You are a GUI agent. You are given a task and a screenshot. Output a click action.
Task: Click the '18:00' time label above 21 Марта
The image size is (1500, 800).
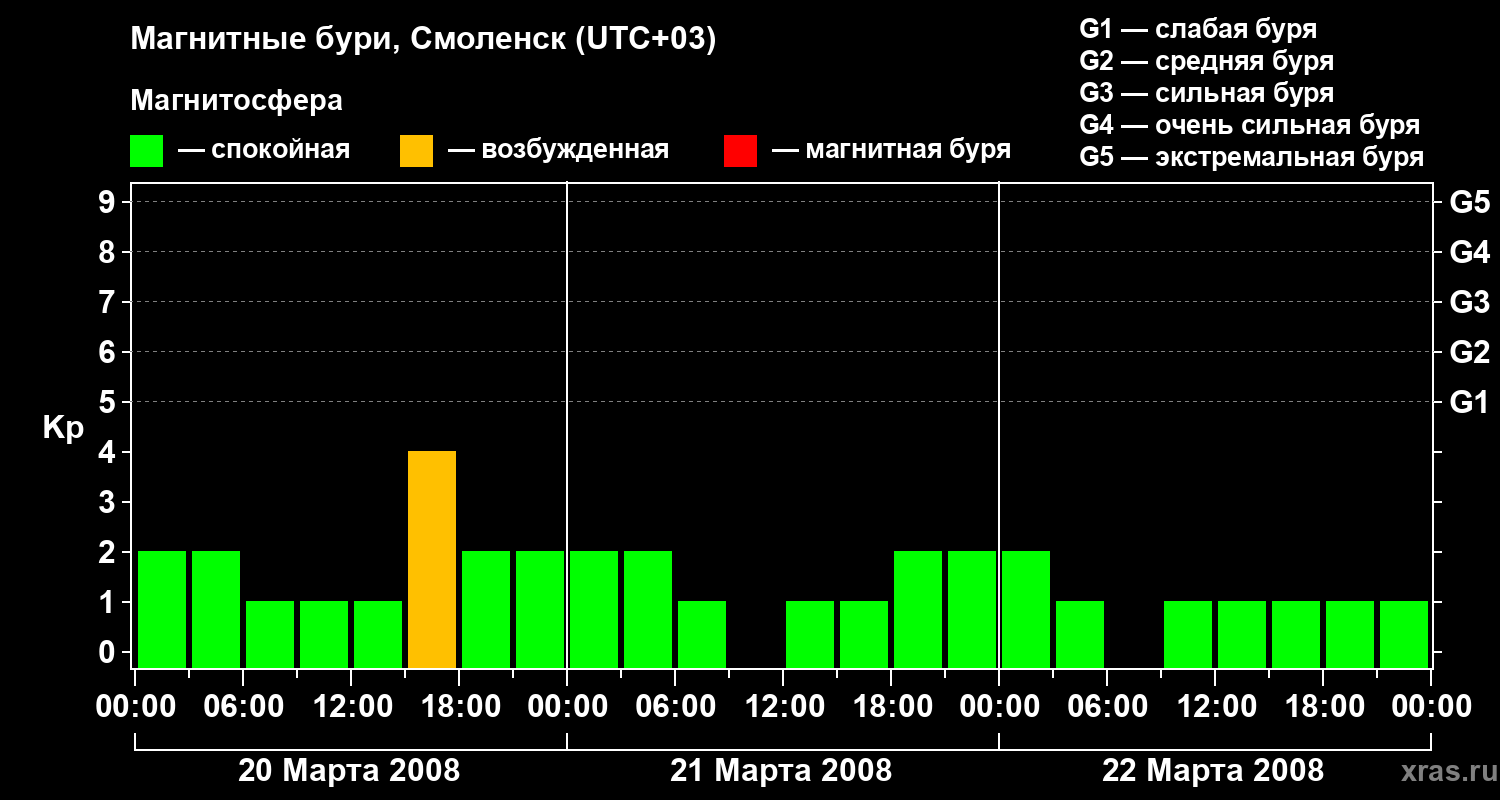[x=891, y=707]
